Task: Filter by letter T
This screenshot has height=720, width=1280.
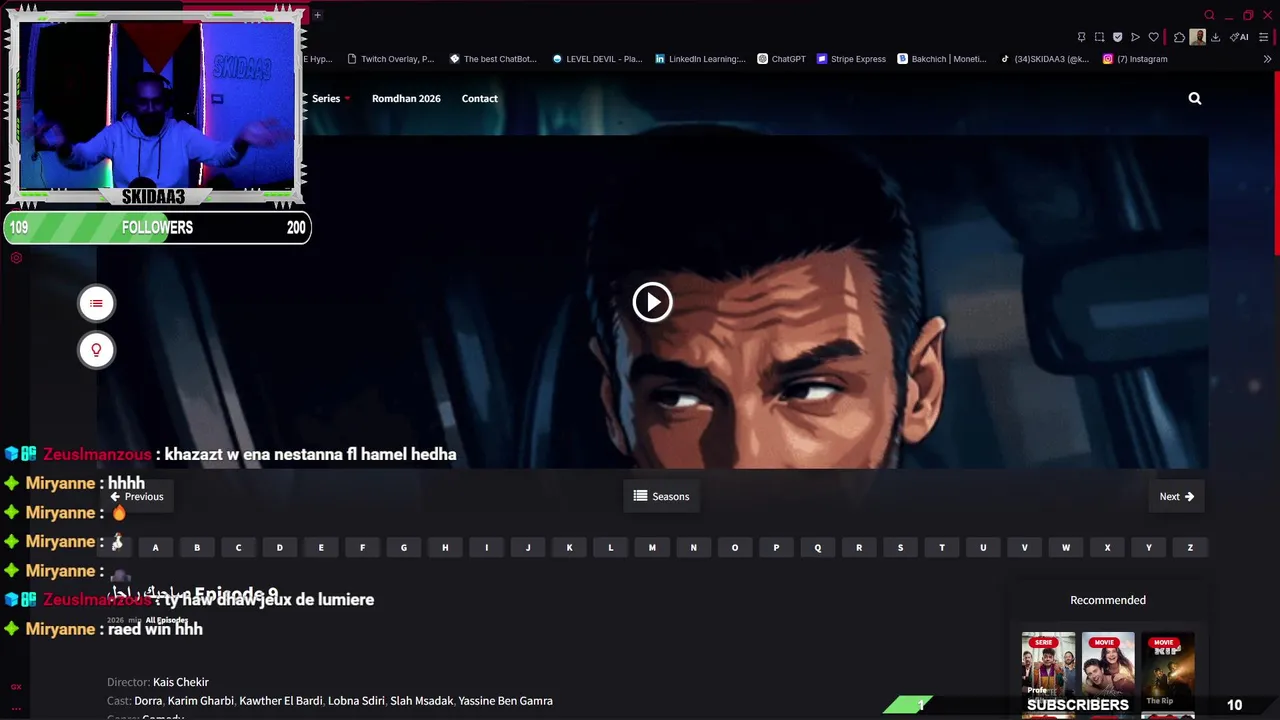Action: 942,547
